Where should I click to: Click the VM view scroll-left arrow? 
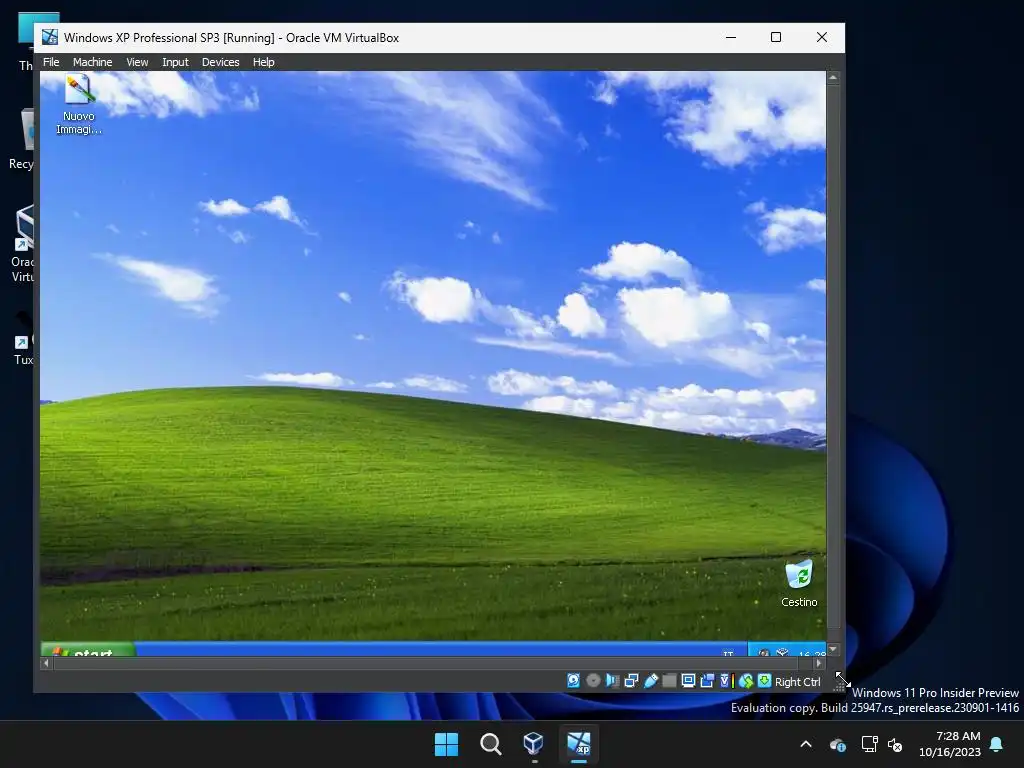[x=46, y=663]
